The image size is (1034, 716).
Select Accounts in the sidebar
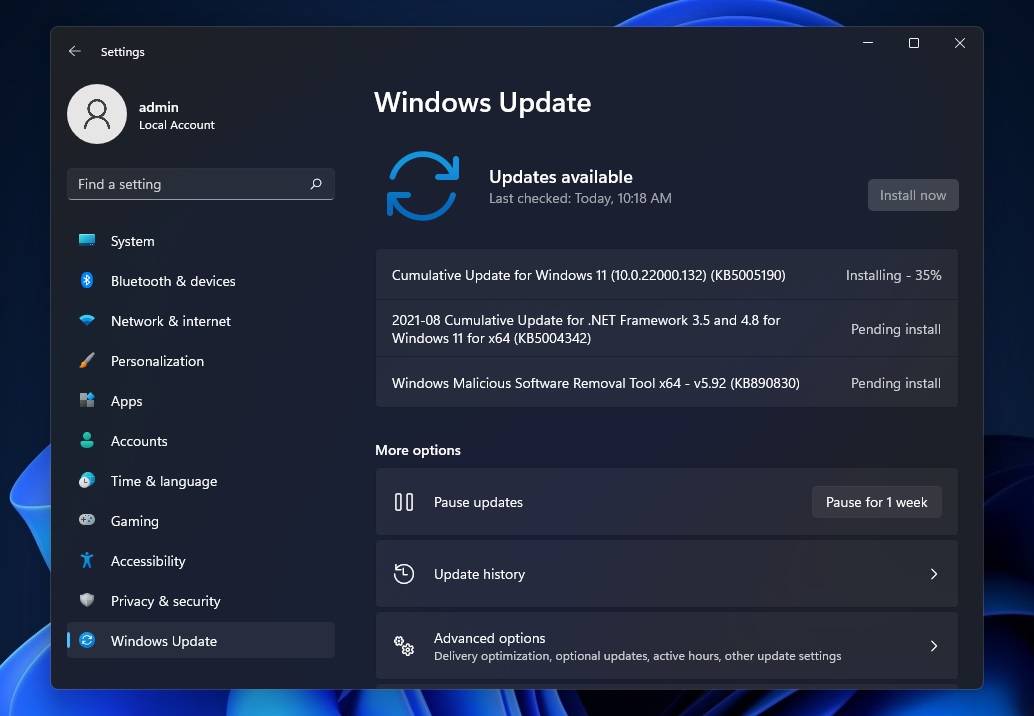[x=200, y=441]
